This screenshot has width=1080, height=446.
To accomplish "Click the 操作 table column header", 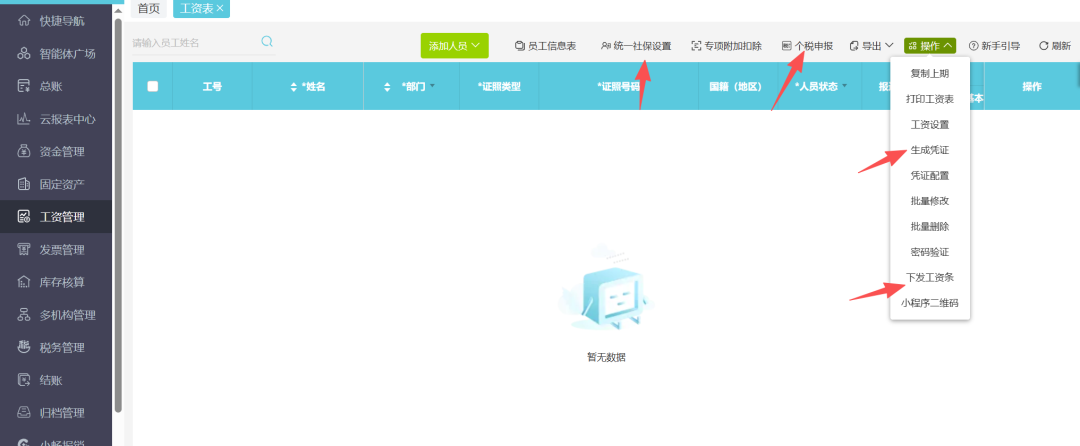I will click(1032, 86).
